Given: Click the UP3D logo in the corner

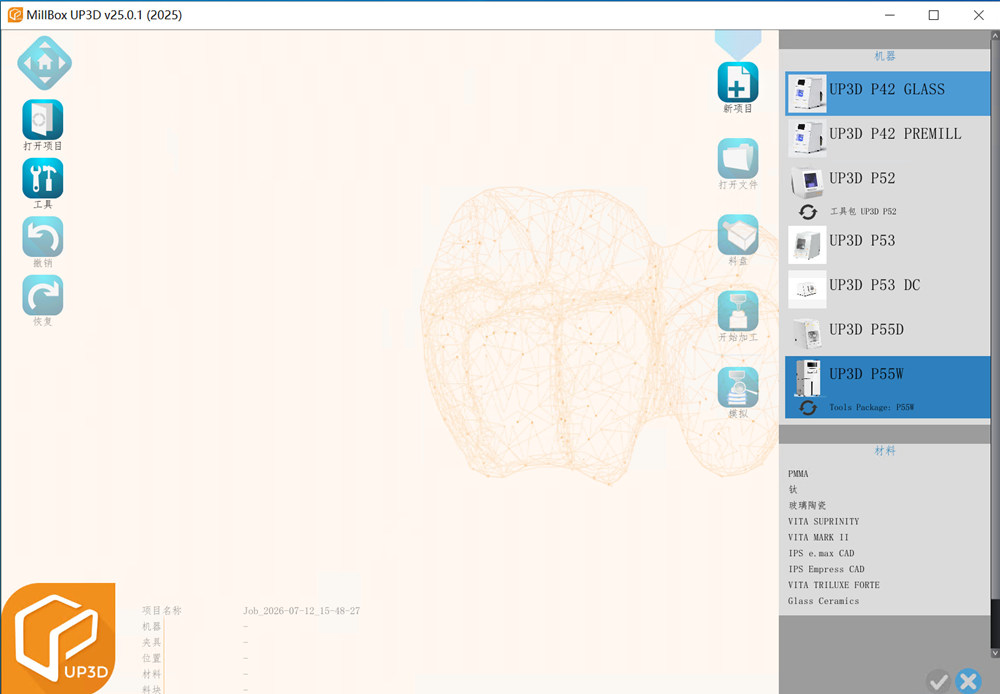Looking at the screenshot, I should pyautogui.click(x=58, y=638).
